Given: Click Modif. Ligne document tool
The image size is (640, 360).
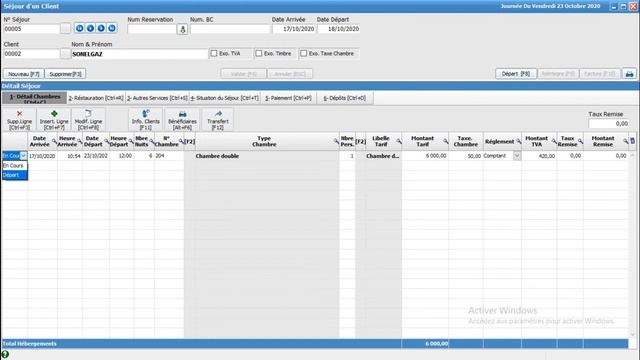Looking at the screenshot, I should [x=88, y=120].
